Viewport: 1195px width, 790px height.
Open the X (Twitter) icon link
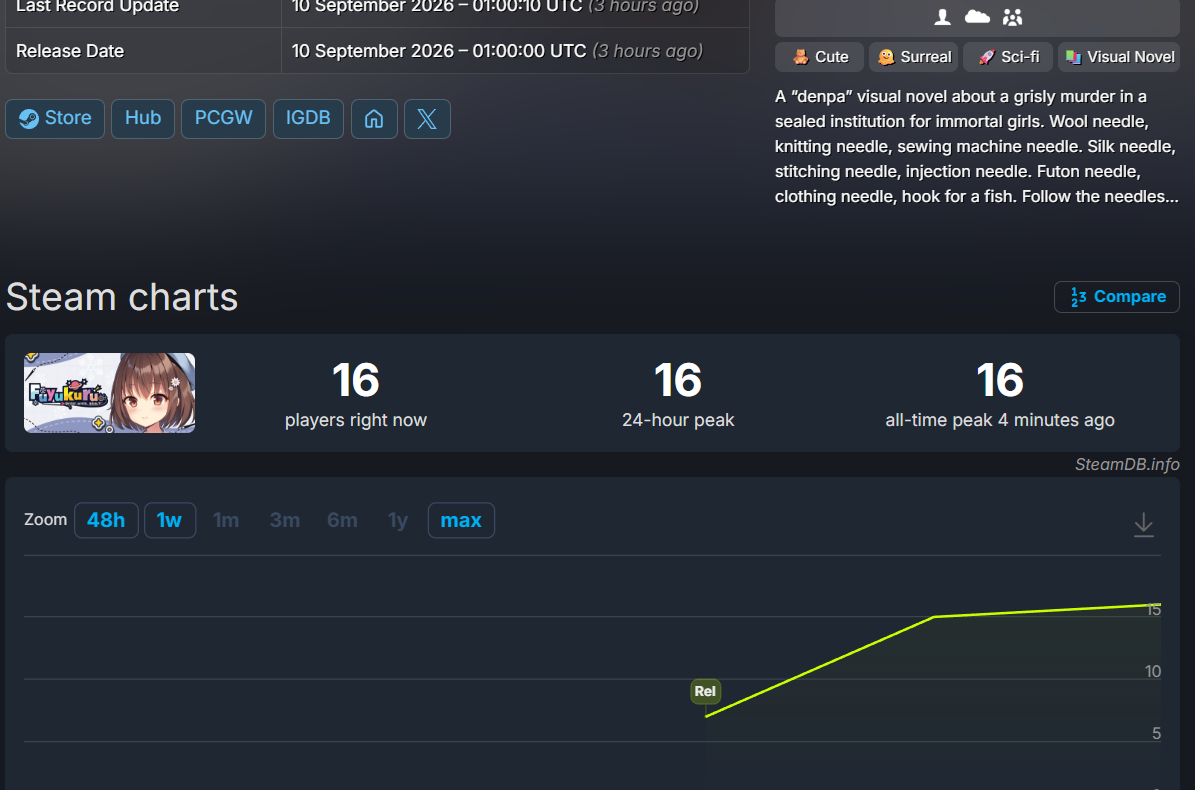point(427,119)
